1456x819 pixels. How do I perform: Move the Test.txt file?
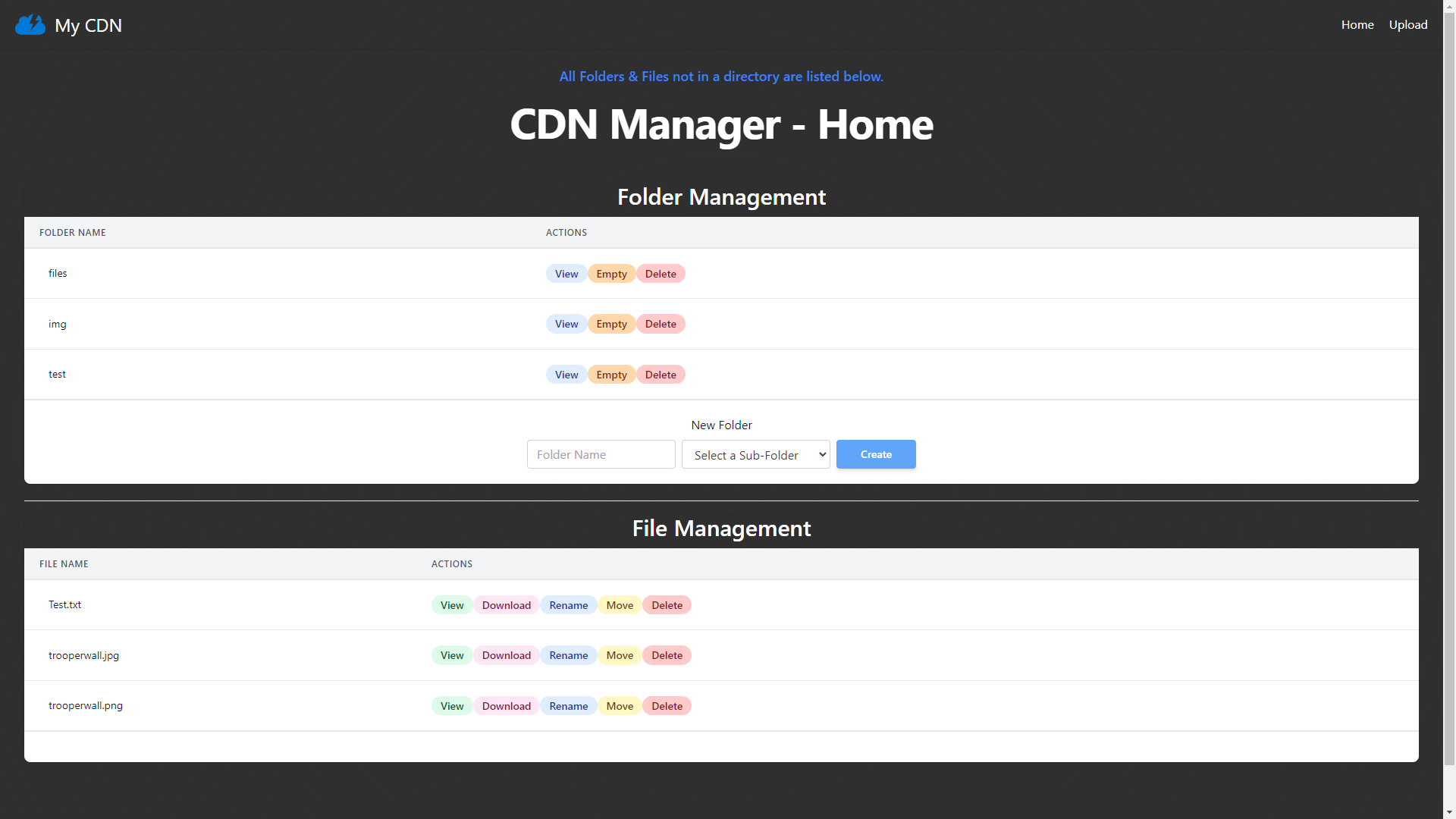619,605
